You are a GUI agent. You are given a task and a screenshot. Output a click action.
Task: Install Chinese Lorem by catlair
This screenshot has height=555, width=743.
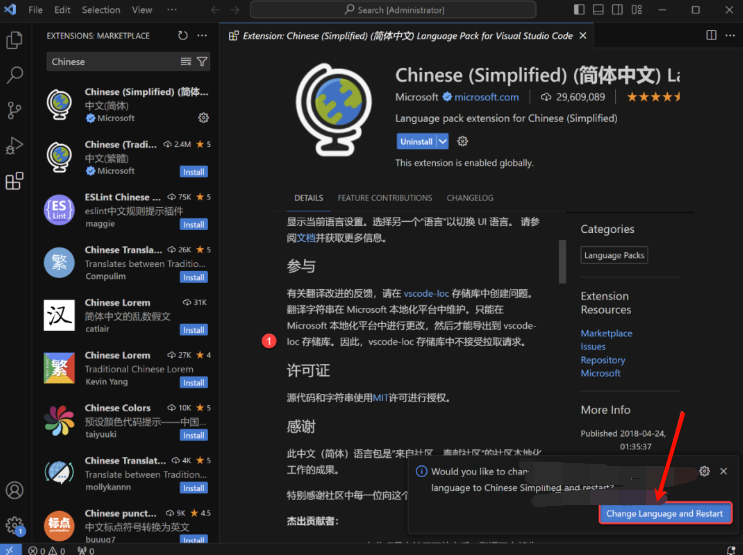coord(194,329)
